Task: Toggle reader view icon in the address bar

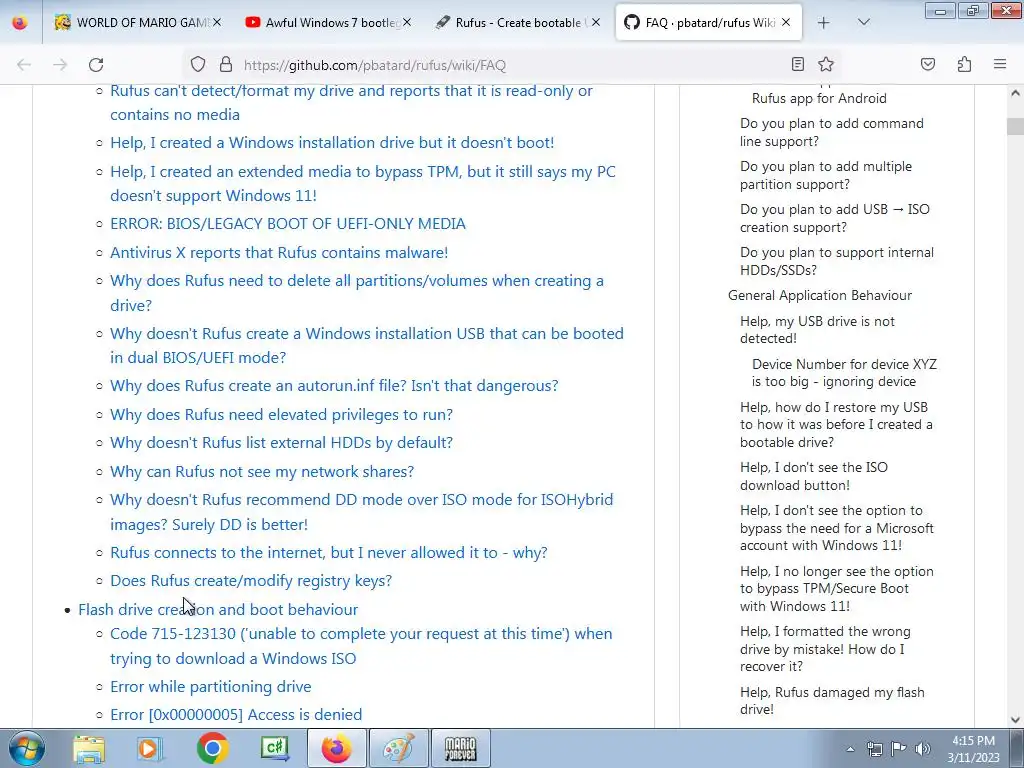Action: tap(797, 64)
